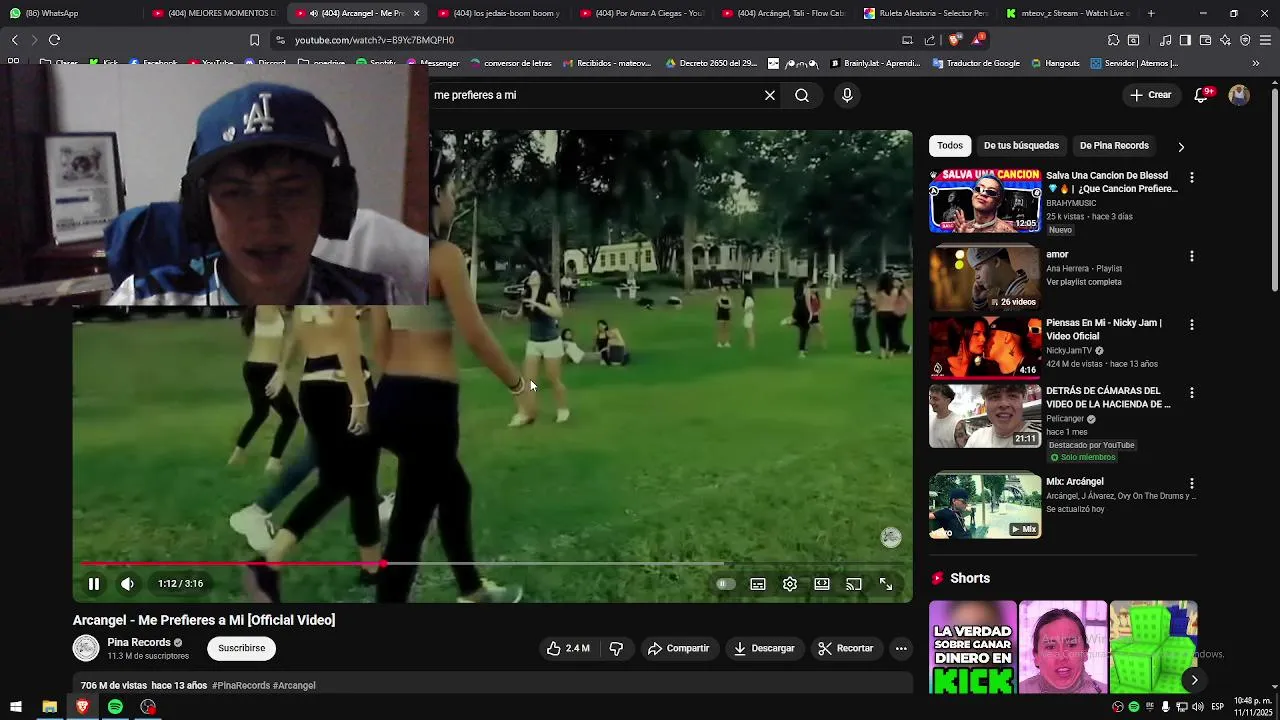Open the 'DETRÁS DE CÁMARAS DEL VIDEO' title
This screenshot has width=1280, height=720.
tap(1108, 398)
